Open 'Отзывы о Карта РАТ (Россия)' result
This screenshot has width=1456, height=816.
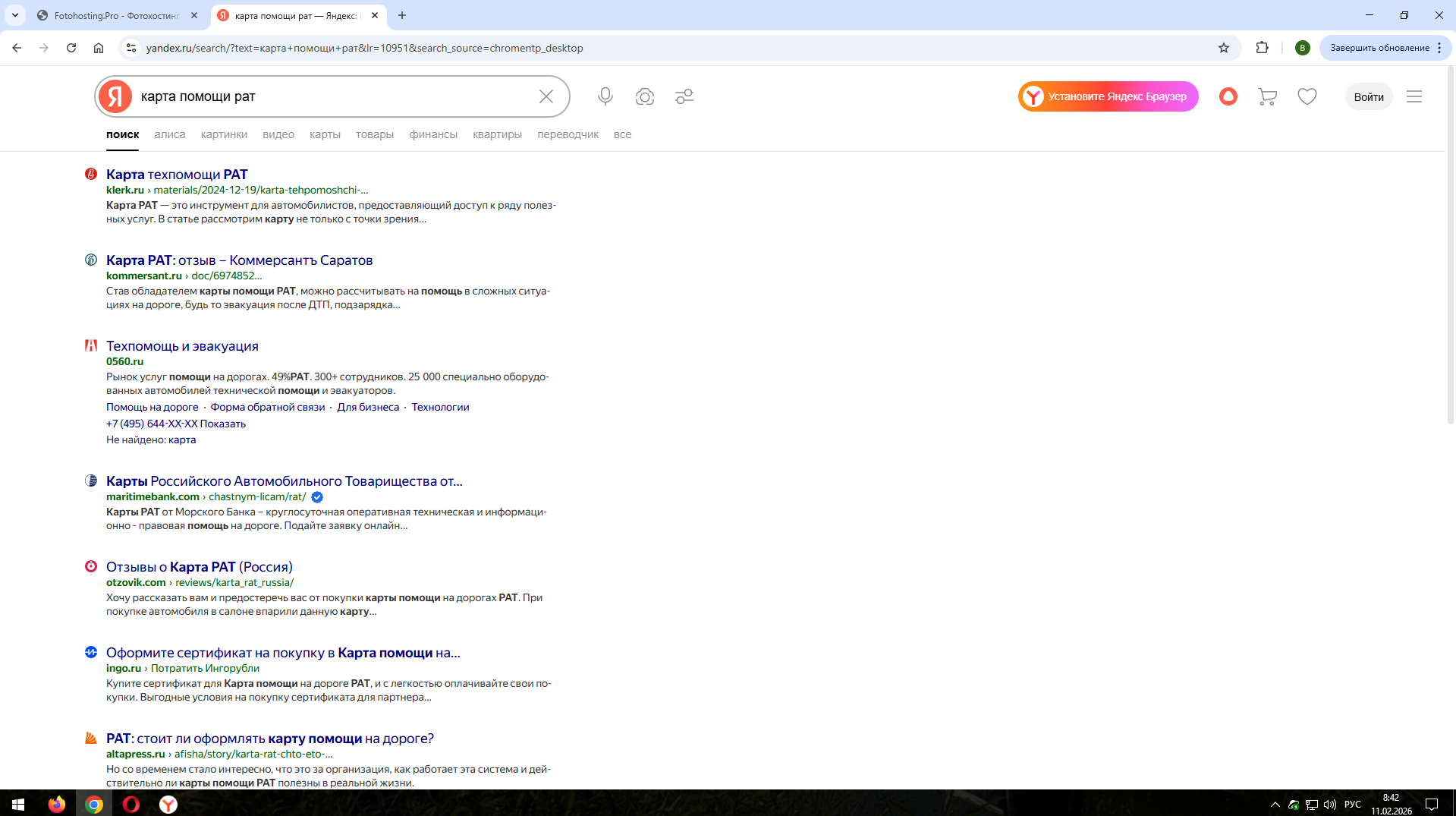(200, 567)
